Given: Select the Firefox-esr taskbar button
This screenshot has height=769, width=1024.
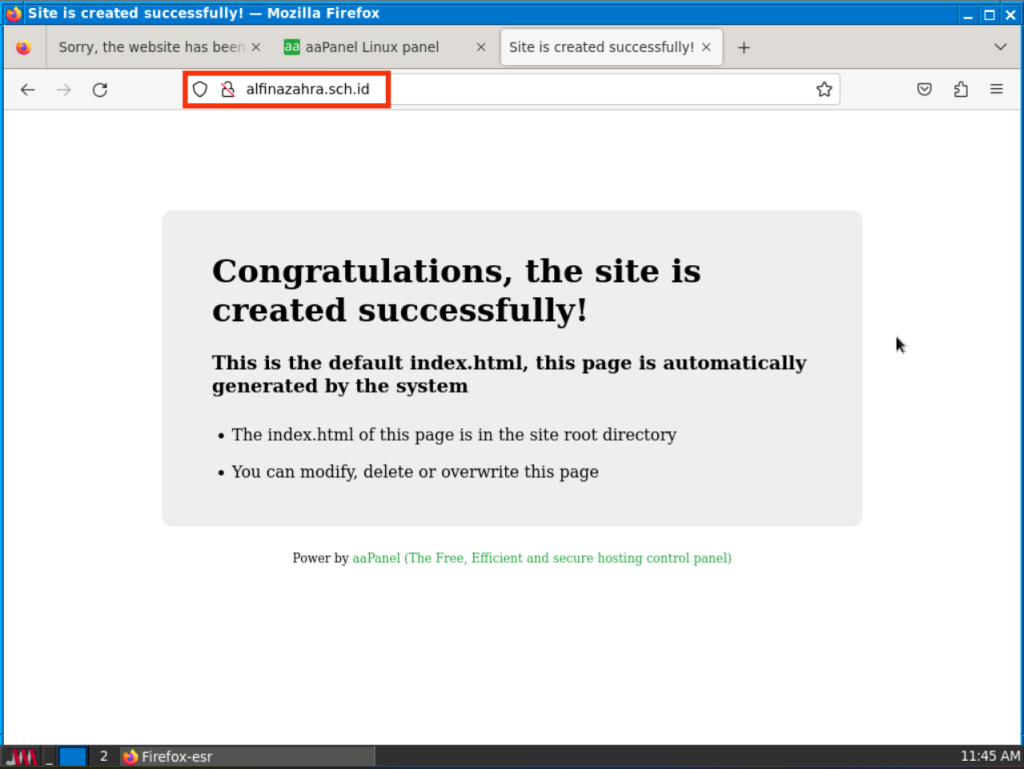Looking at the screenshot, I should [x=246, y=756].
